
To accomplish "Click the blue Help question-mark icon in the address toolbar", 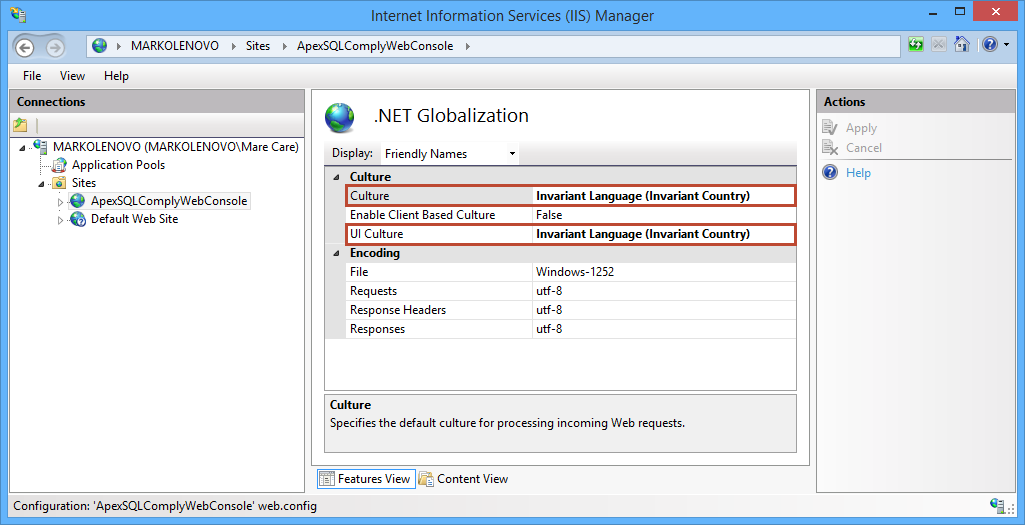I will (990, 44).
